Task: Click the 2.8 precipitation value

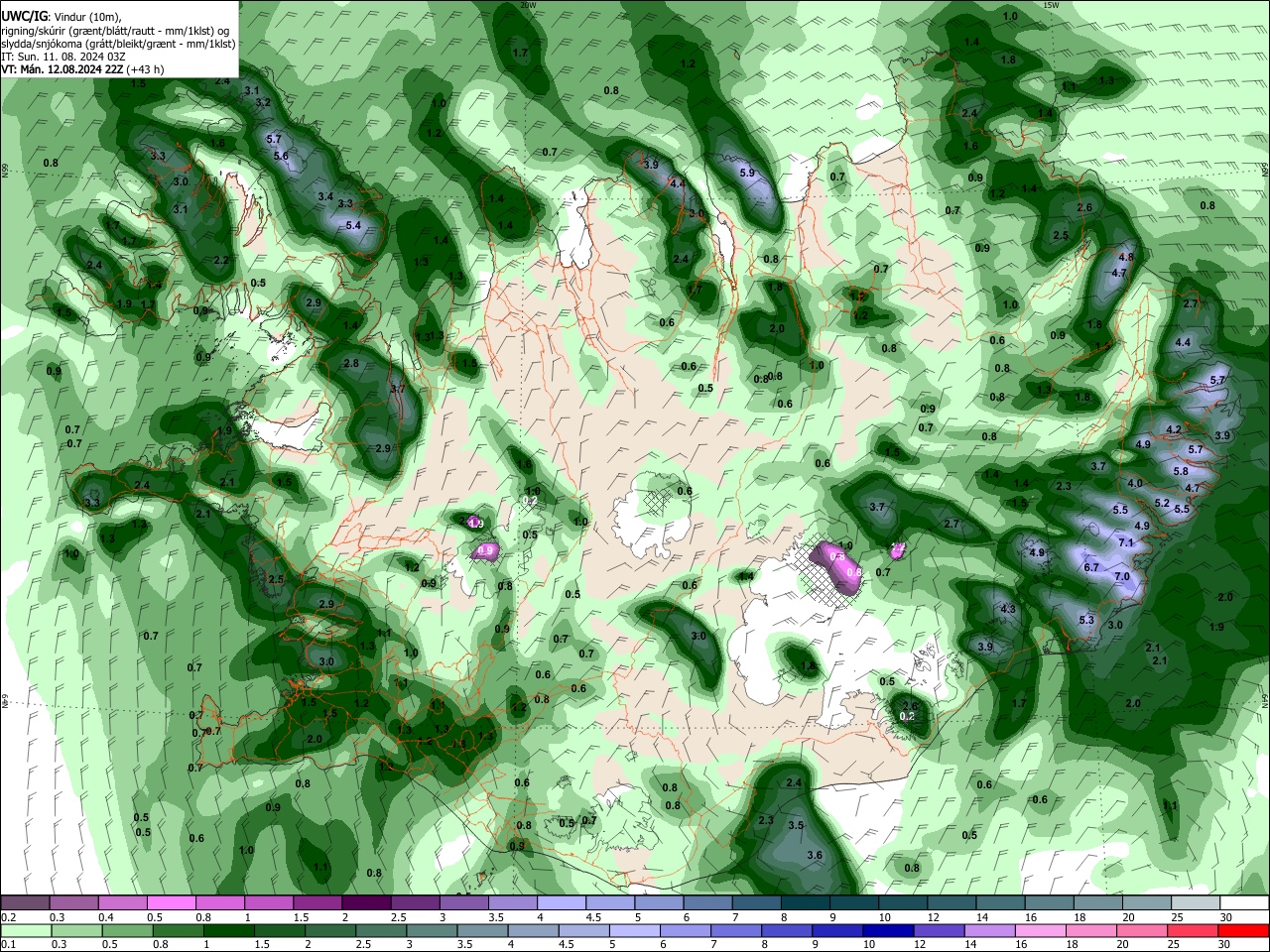Action: pyautogui.click(x=351, y=363)
